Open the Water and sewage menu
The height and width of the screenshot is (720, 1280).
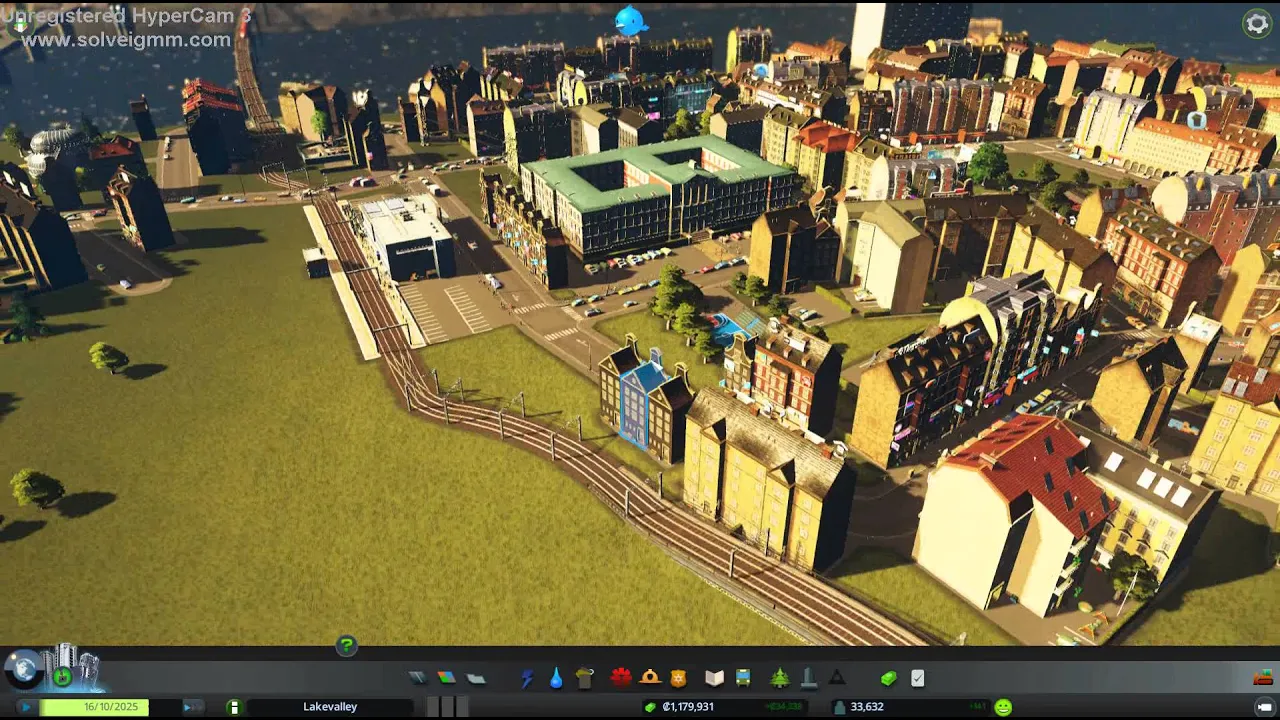(556, 678)
